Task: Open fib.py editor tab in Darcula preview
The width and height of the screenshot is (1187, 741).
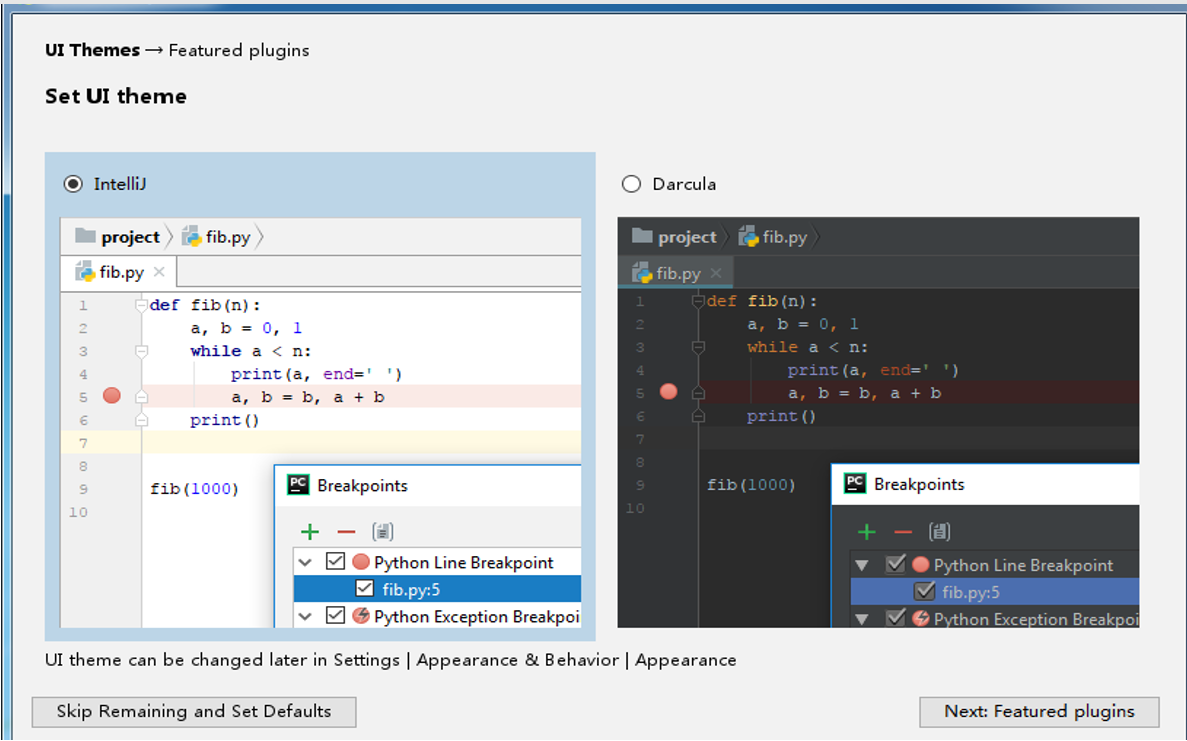Action: point(676,272)
